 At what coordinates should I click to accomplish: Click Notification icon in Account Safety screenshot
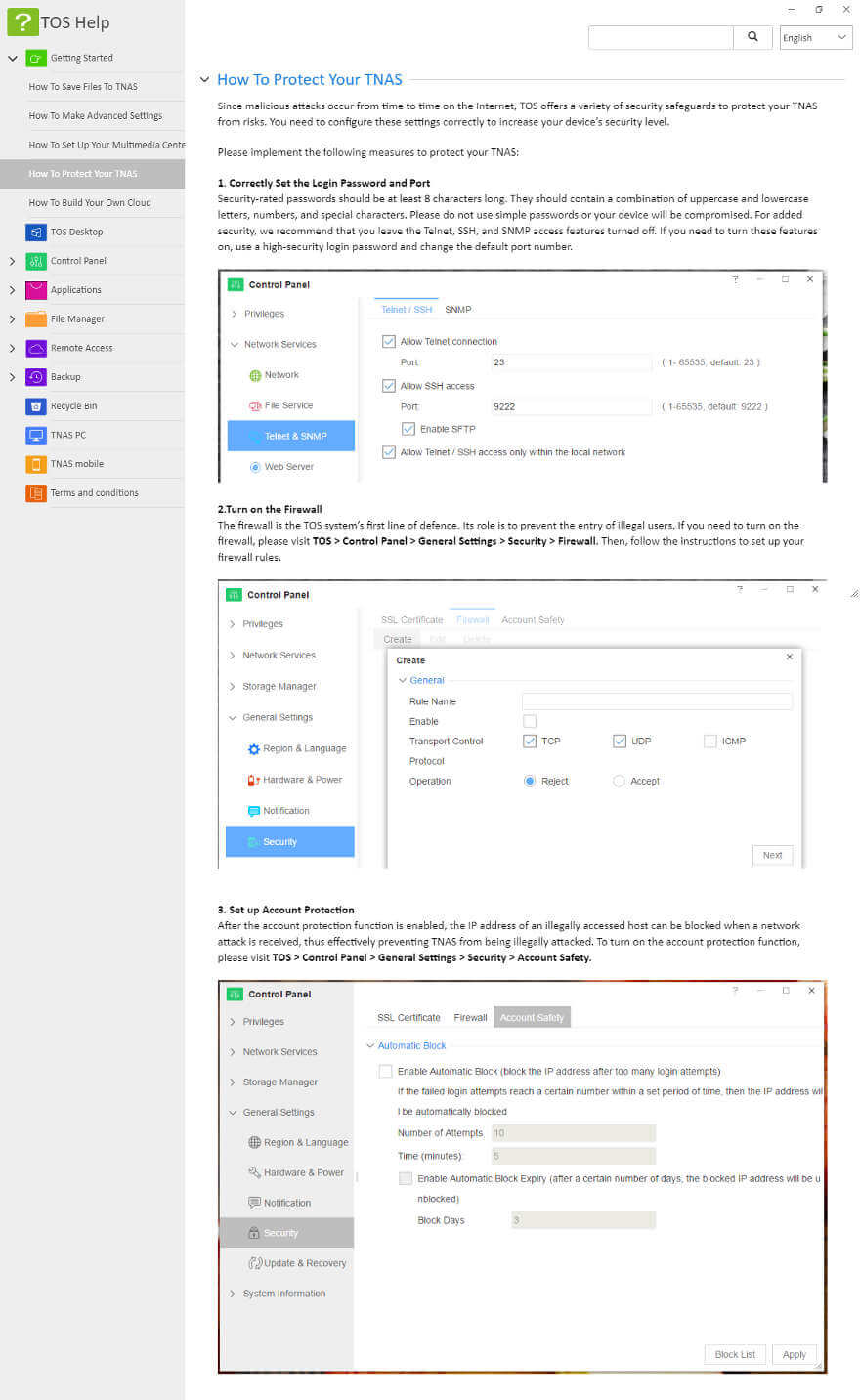tap(255, 1203)
